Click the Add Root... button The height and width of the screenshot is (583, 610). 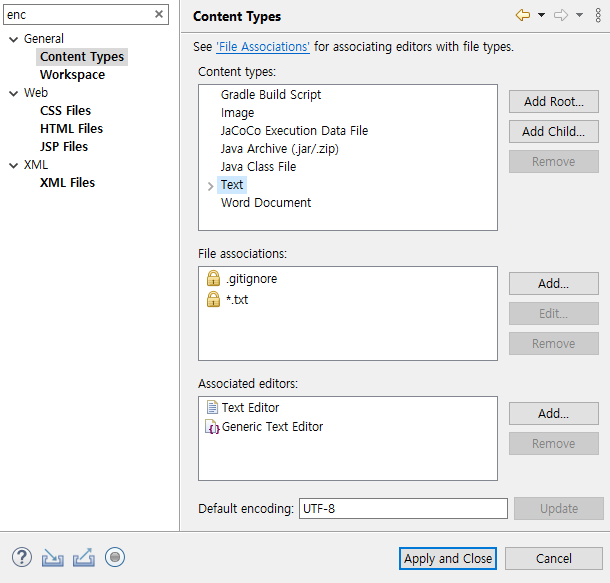[x=554, y=102]
